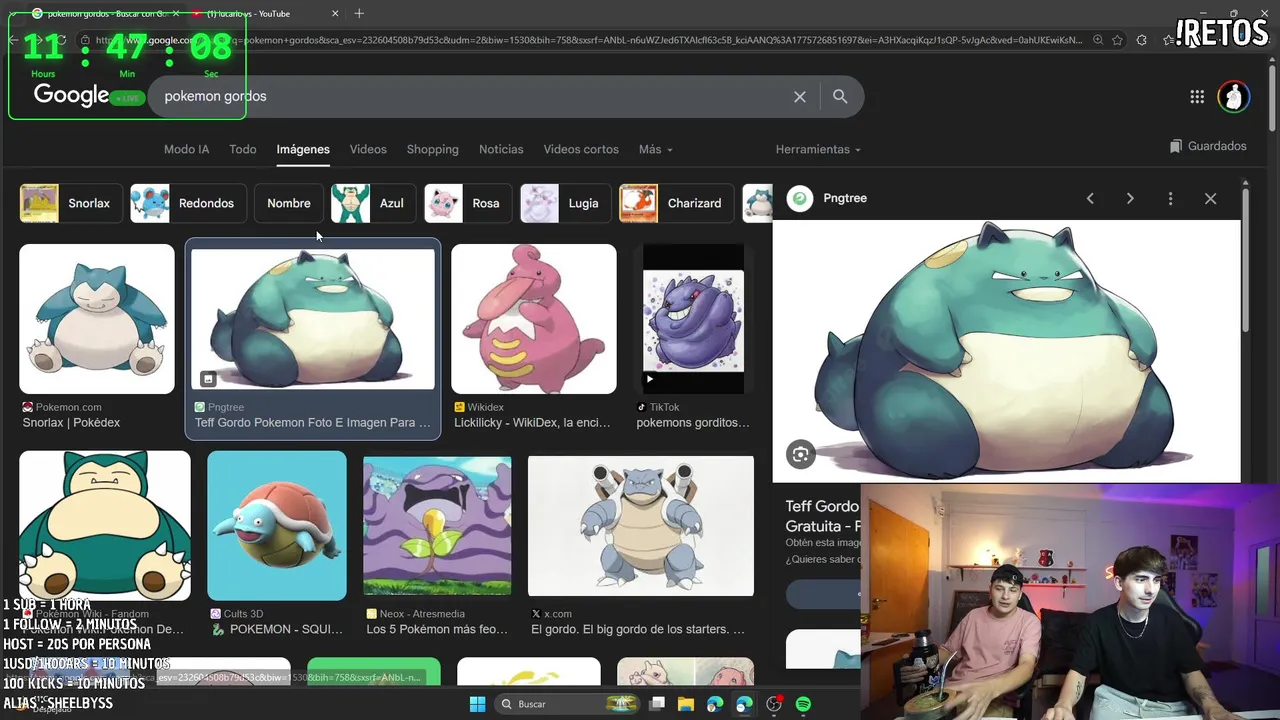Screen dimensions: 1280x720
Task: Open a new browser tab
Action: coord(359,13)
